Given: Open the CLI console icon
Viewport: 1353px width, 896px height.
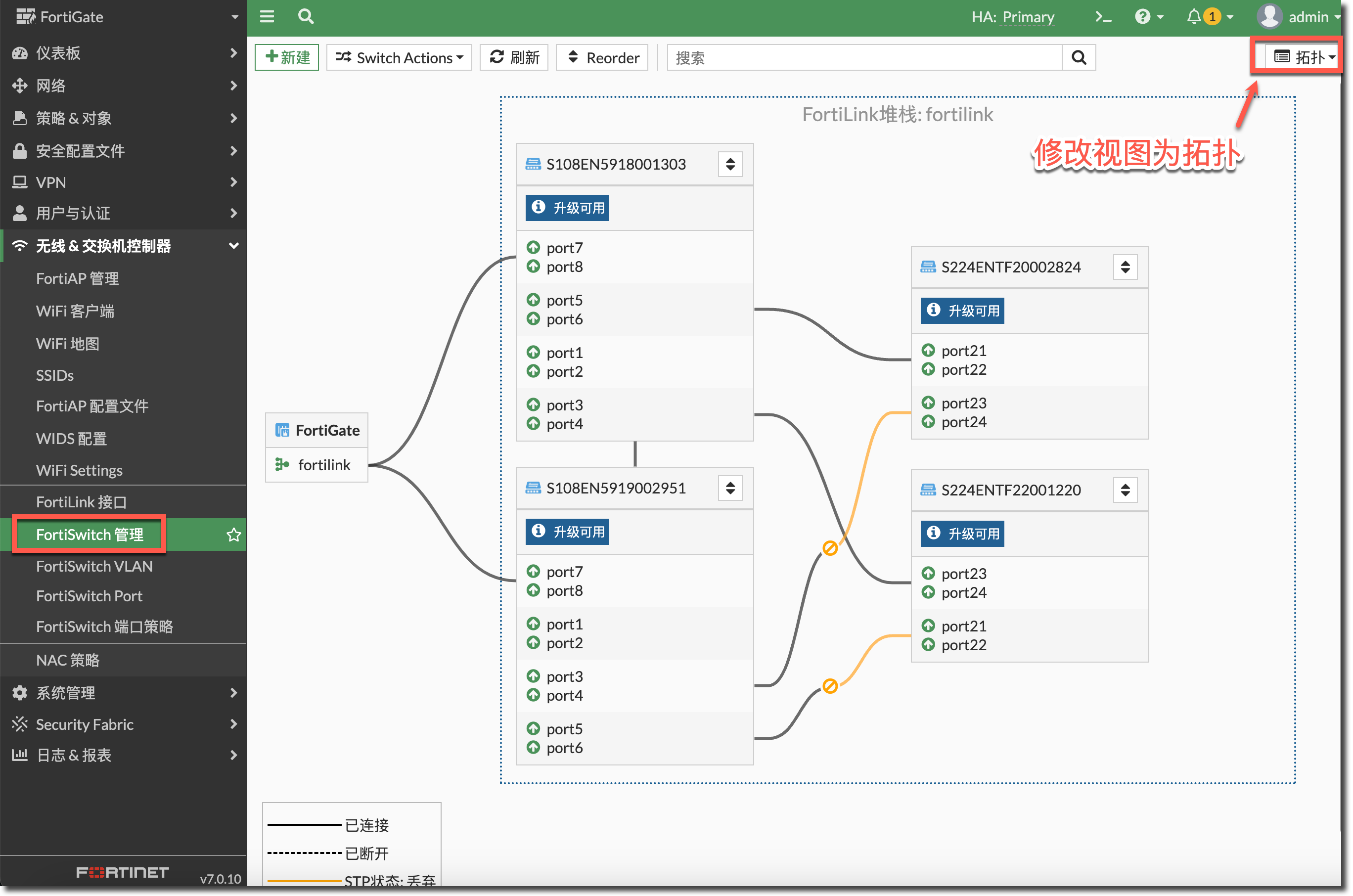Looking at the screenshot, I should (1103, 17).
